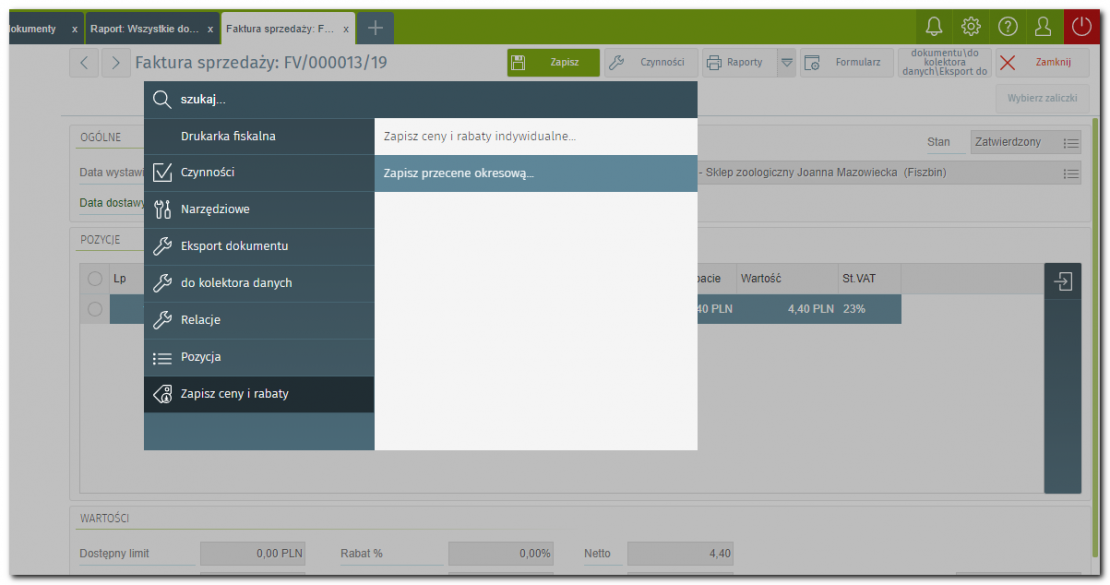Screen dimensions: 1110x585
Task: Go to the next document with right arrow
Action: point(117,63)
